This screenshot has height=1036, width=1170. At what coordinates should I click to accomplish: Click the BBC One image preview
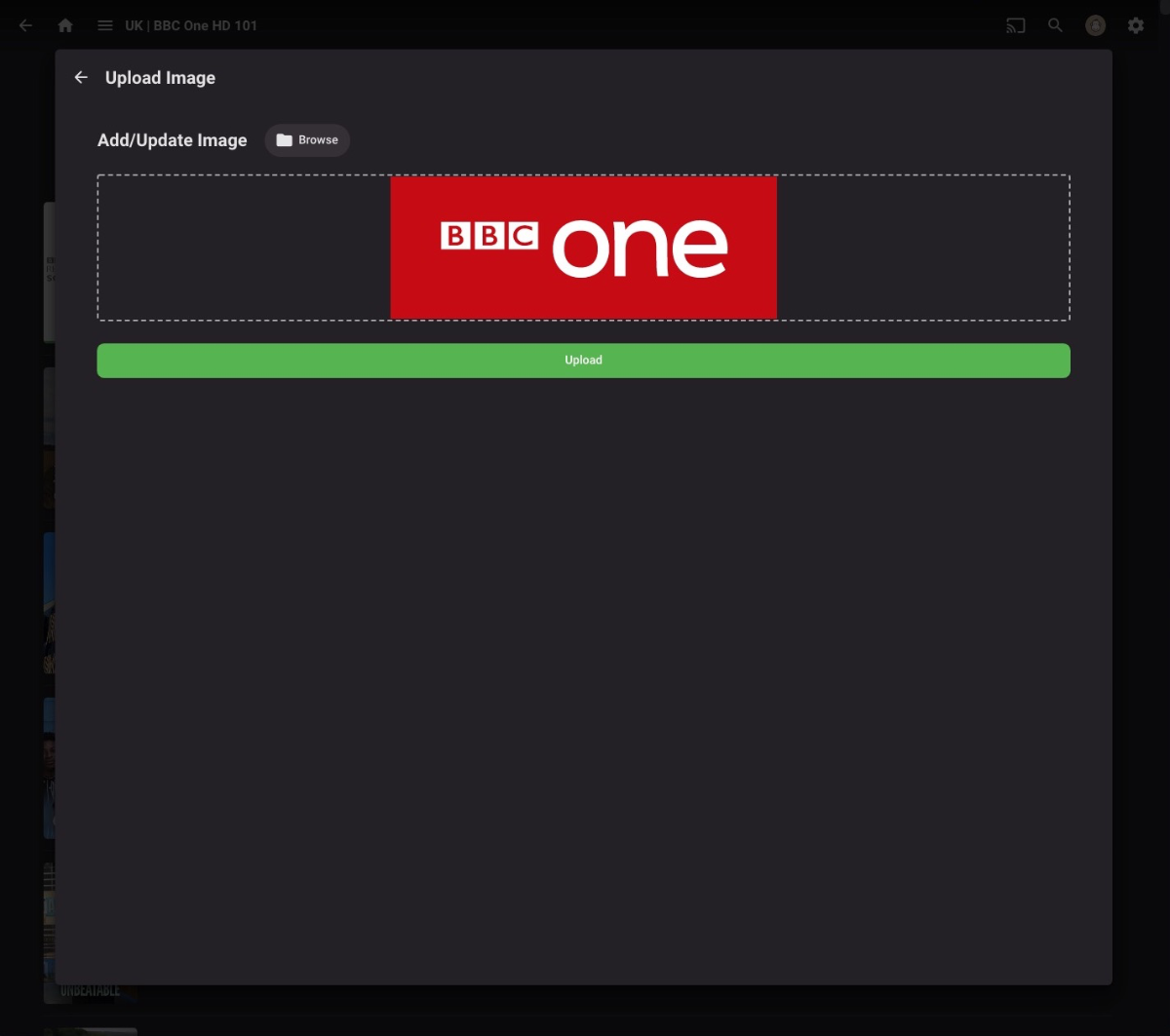[x=583, y=248]
